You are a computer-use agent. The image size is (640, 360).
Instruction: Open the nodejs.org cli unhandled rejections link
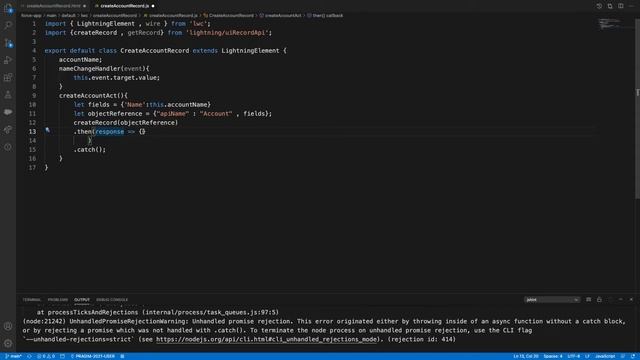[x=268, y=339]
